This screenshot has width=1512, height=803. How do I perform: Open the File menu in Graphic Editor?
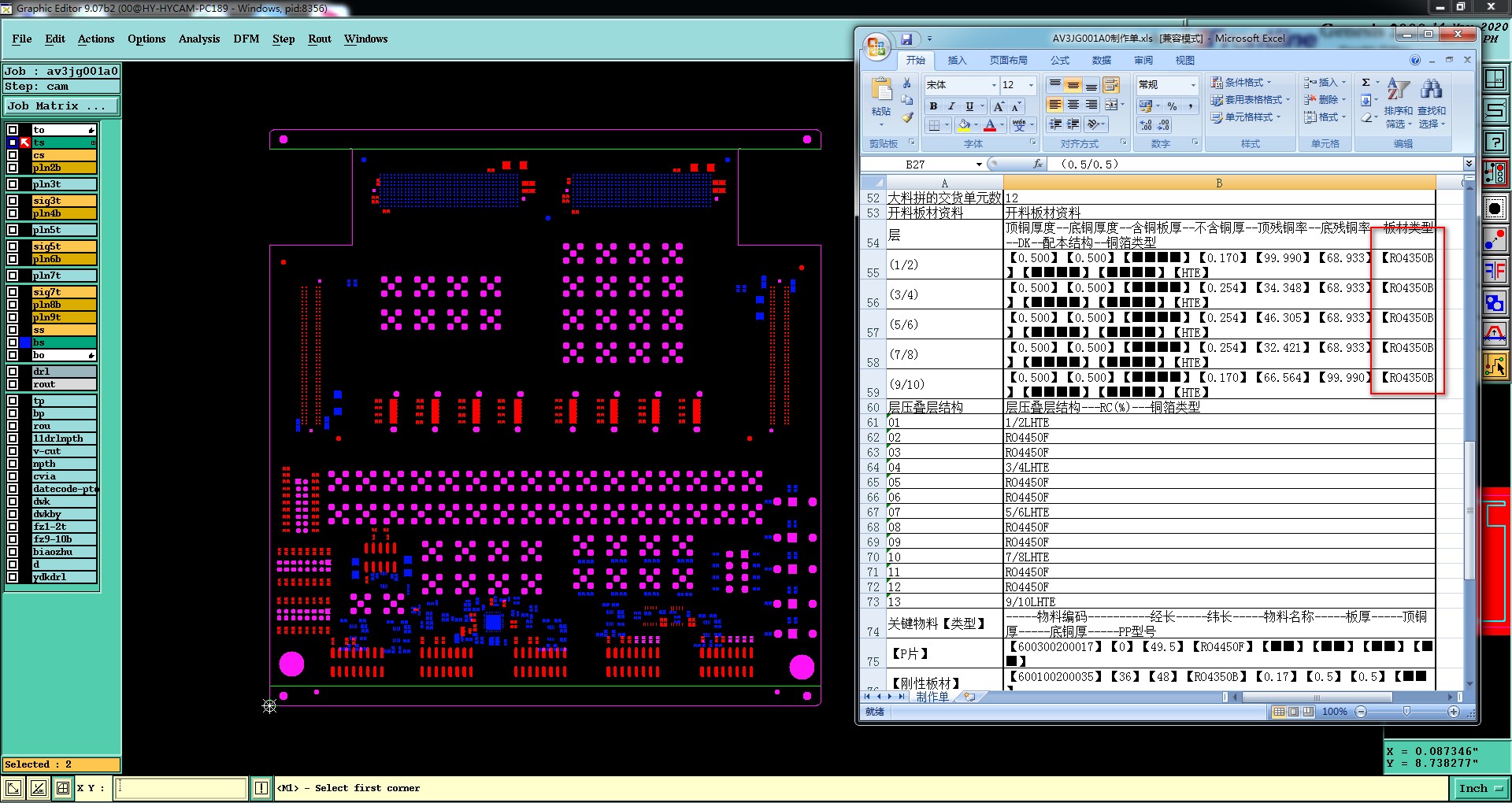coord(22,39)
